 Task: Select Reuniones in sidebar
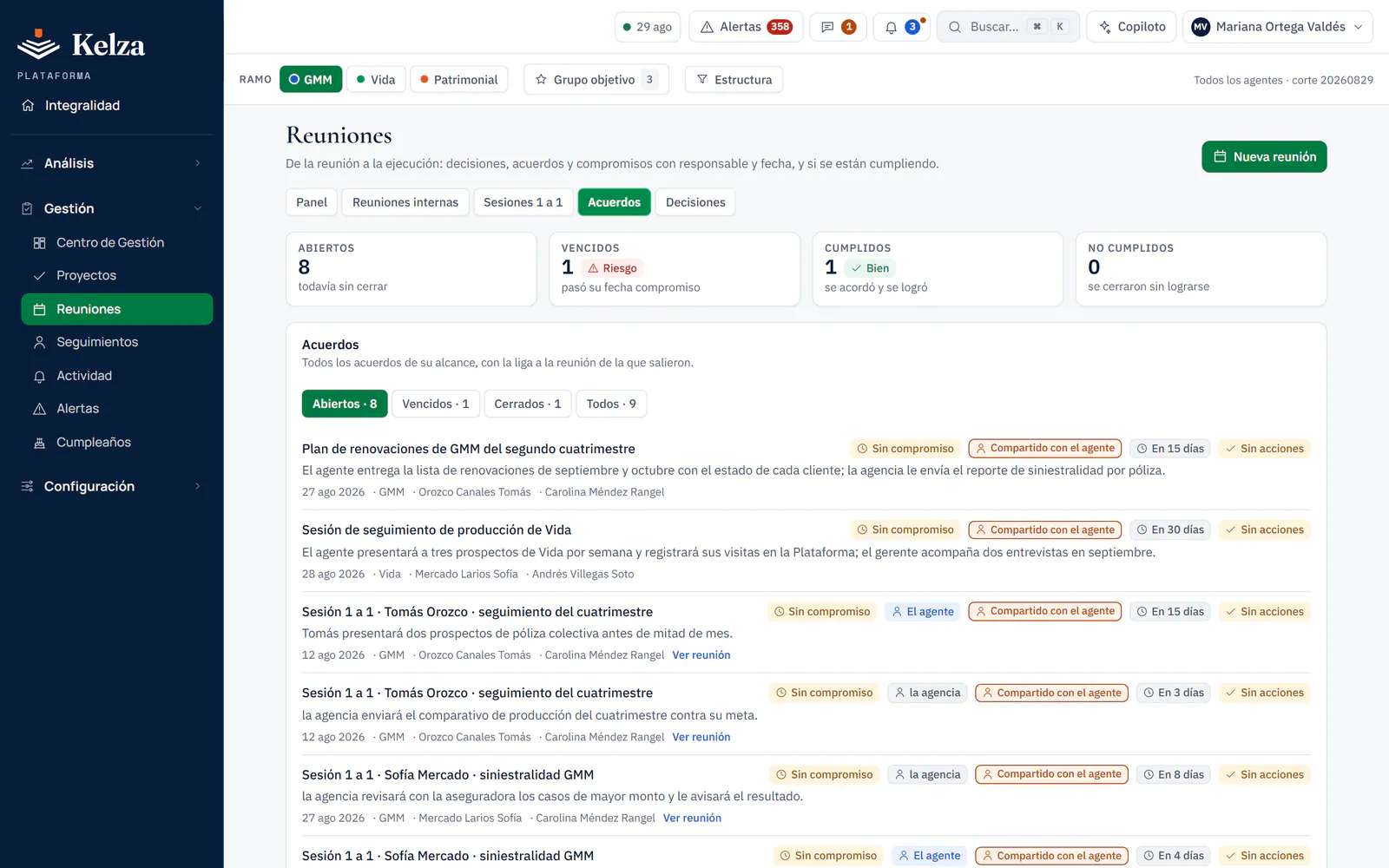click(x=116, y=309)
